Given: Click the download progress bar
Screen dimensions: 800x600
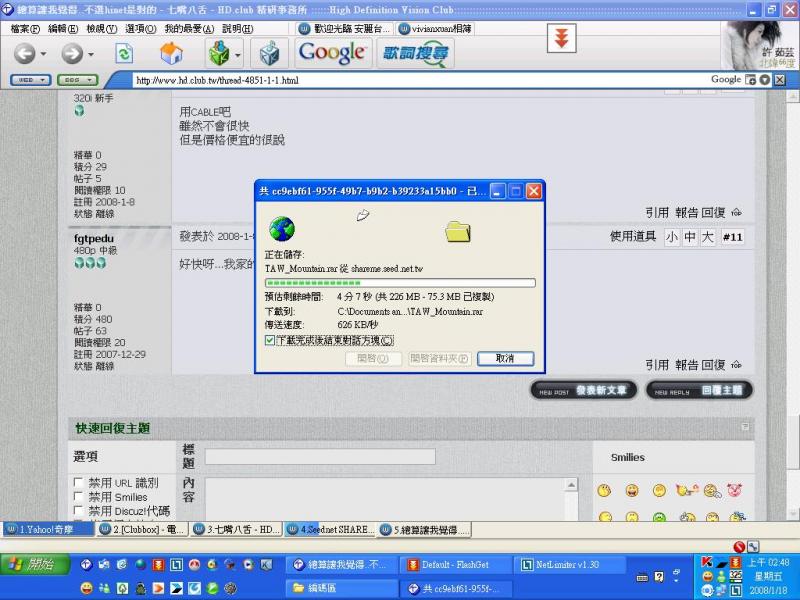Looking at the screenshot, I should tap(400, 283).
